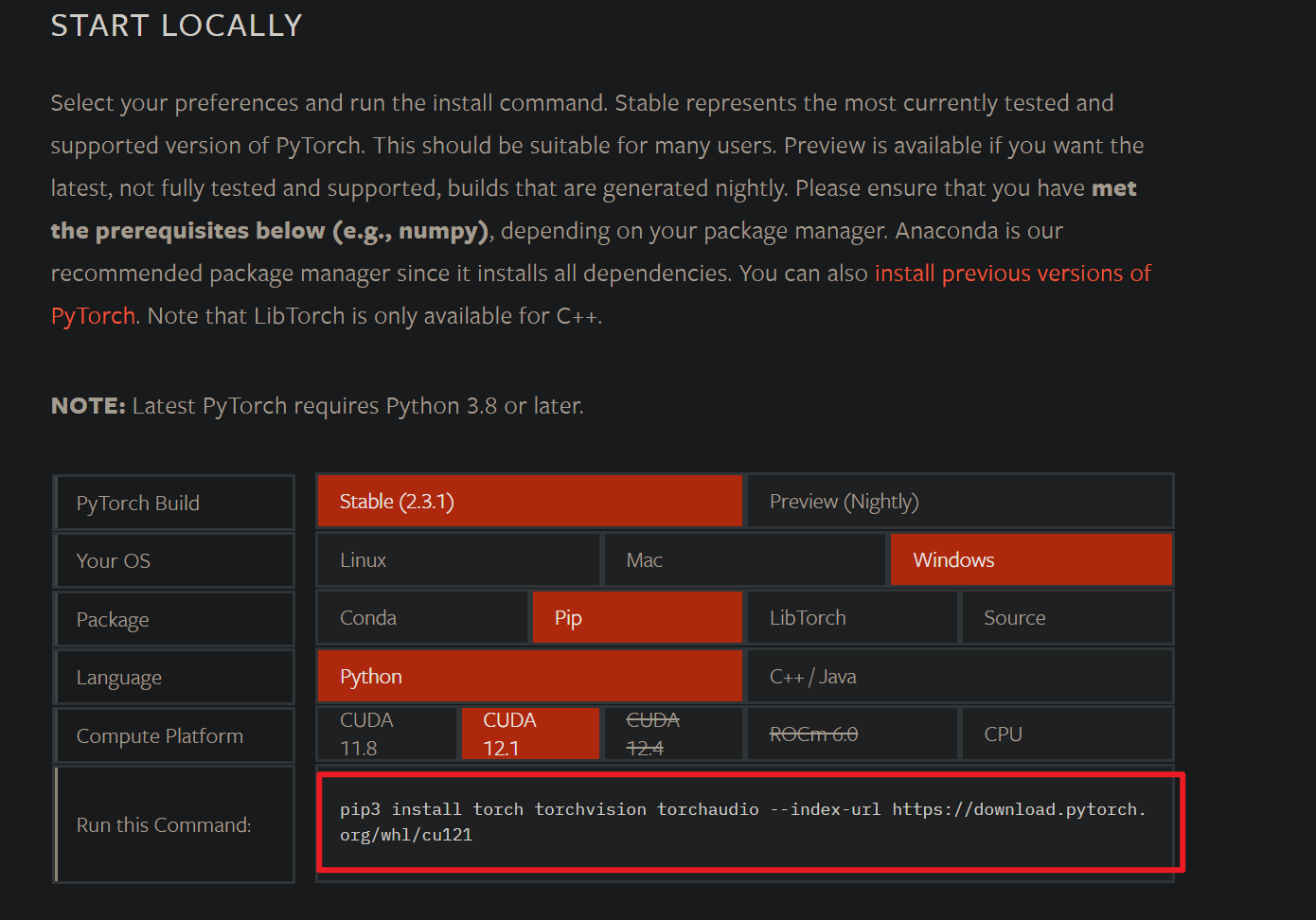Choose CUDA 12.1 compute platform
Viewport: 1316px width, 920px height.
529,733
